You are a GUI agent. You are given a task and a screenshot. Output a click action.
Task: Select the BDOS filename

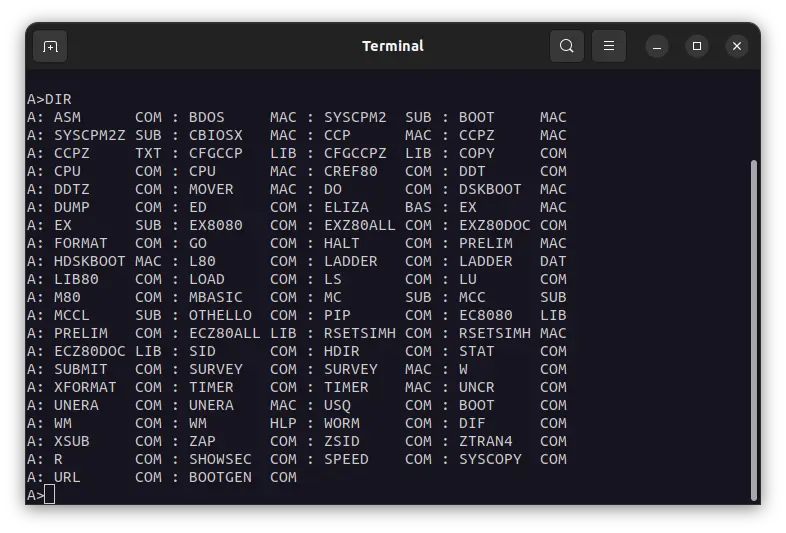point(207,117)
